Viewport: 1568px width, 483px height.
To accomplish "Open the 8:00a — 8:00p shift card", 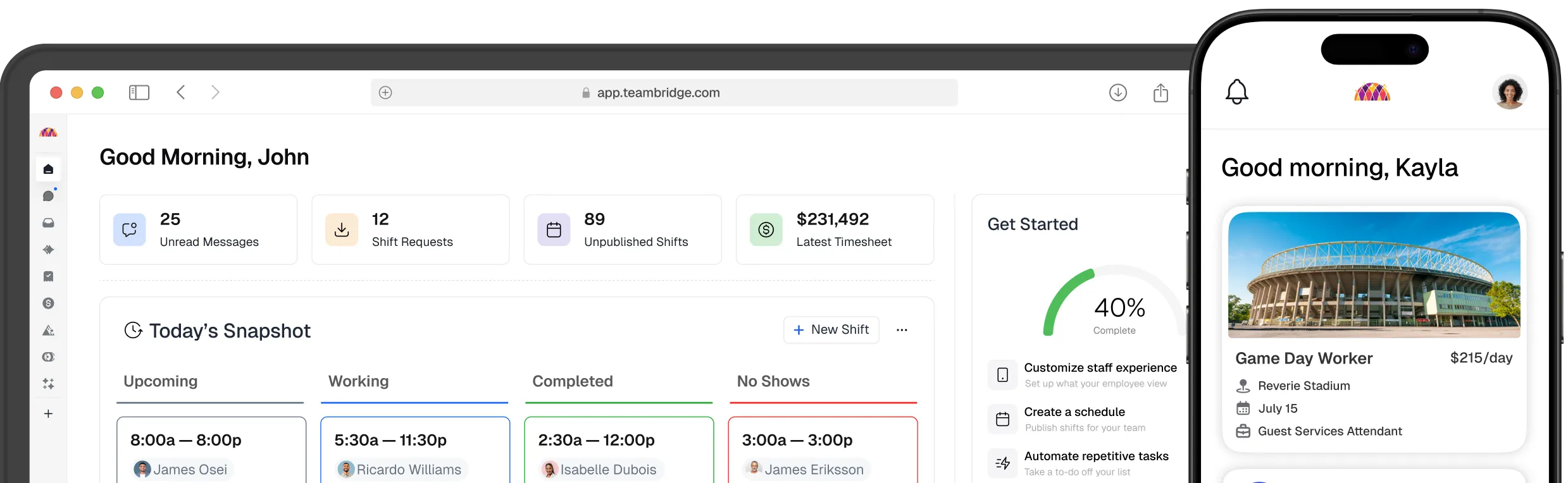I will click(x=211, y=450).
